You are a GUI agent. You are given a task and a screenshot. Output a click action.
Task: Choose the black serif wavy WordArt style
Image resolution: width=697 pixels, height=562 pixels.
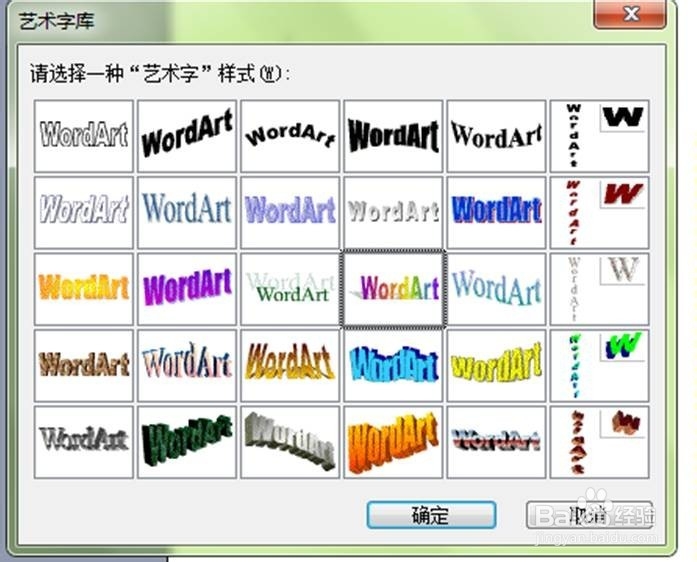[x=496, y=136]
